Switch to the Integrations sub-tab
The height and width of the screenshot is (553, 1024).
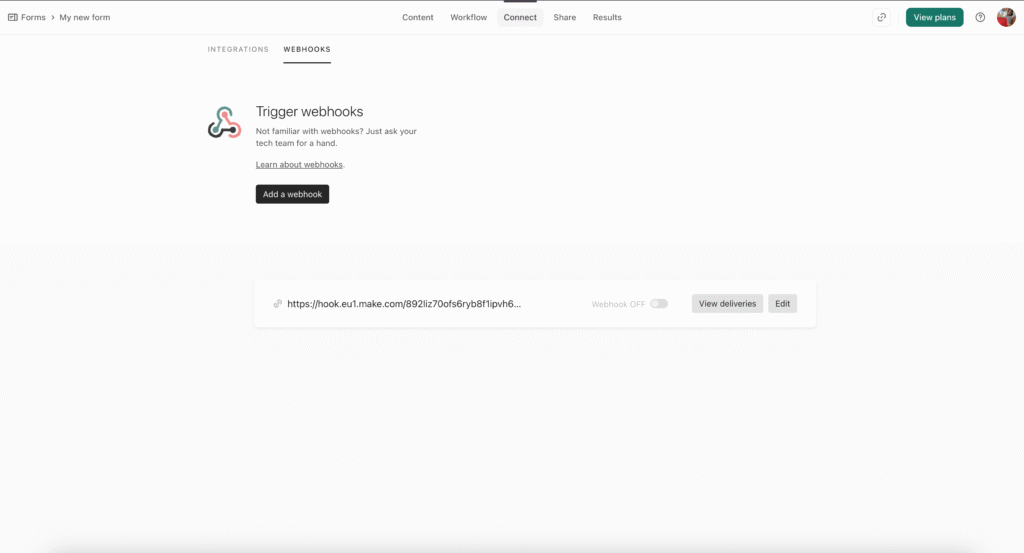pos(238,49)
